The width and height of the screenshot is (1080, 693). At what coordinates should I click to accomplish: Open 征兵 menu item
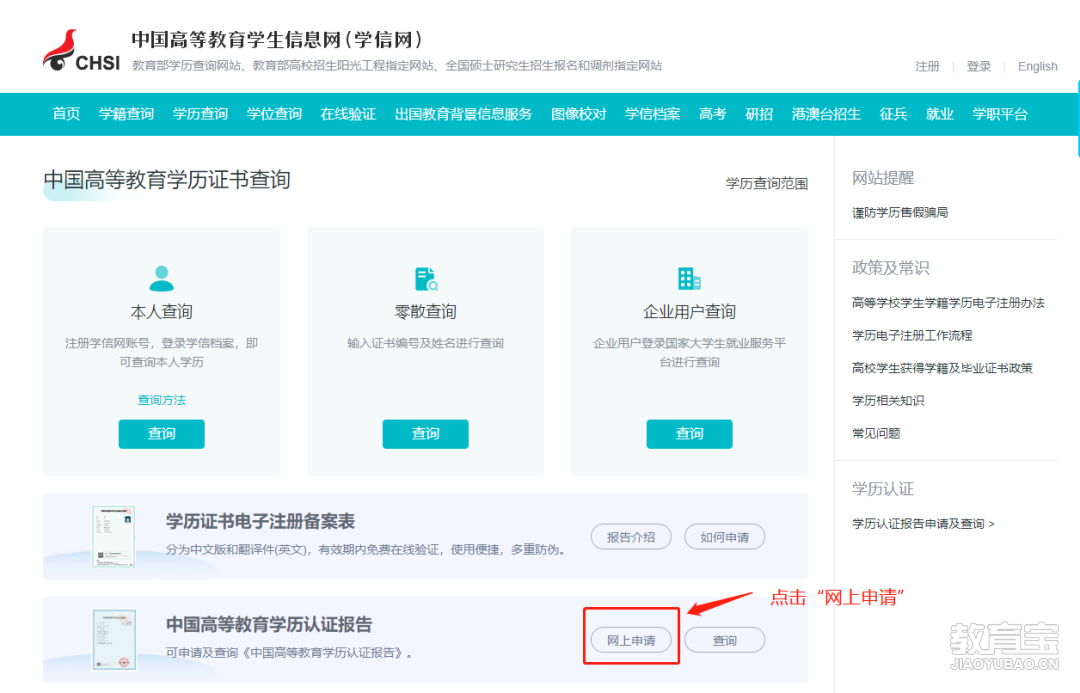click(893, 114)
